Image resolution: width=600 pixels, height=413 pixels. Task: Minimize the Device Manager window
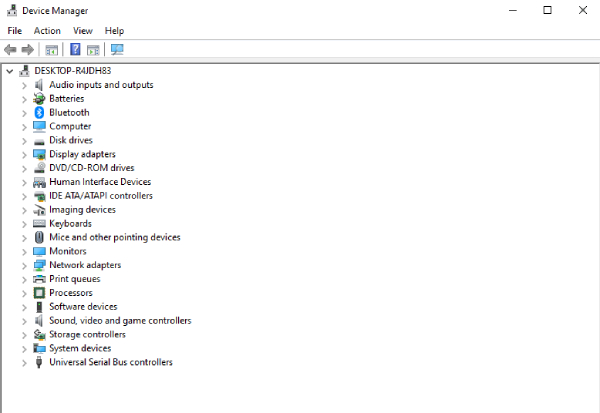tap(513, 10)
